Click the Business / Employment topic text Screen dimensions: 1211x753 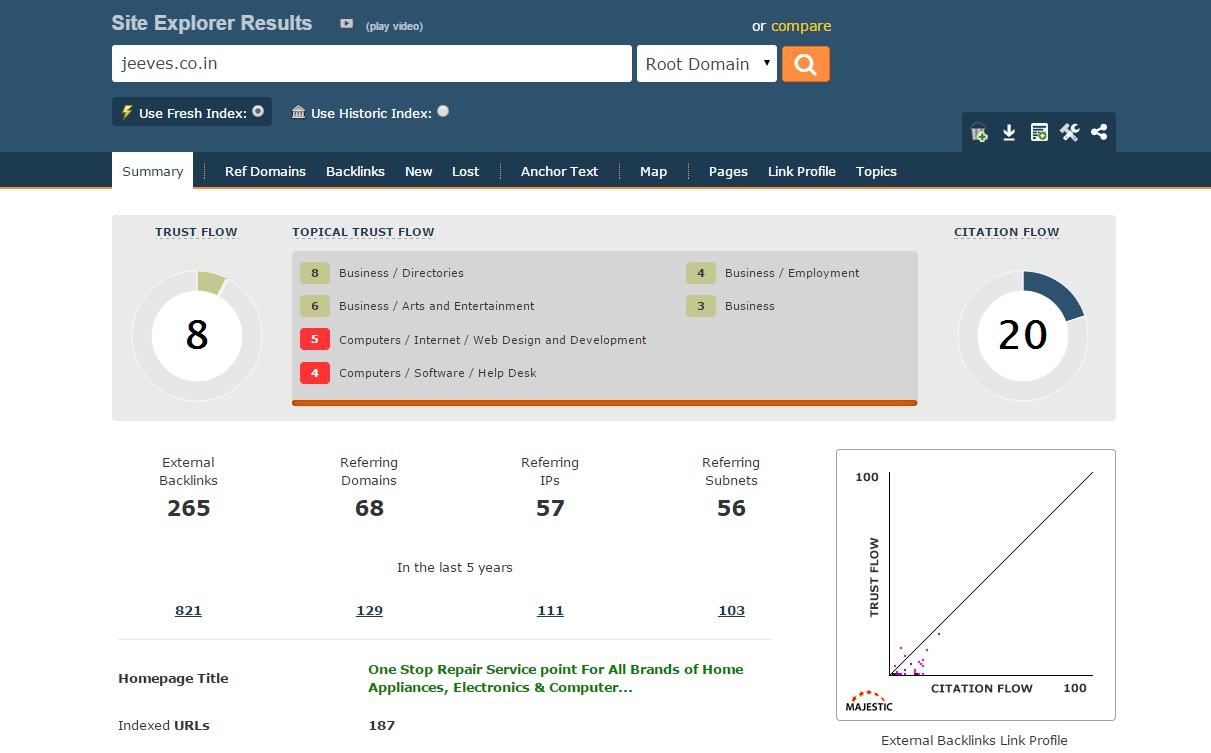click(792, 273)
